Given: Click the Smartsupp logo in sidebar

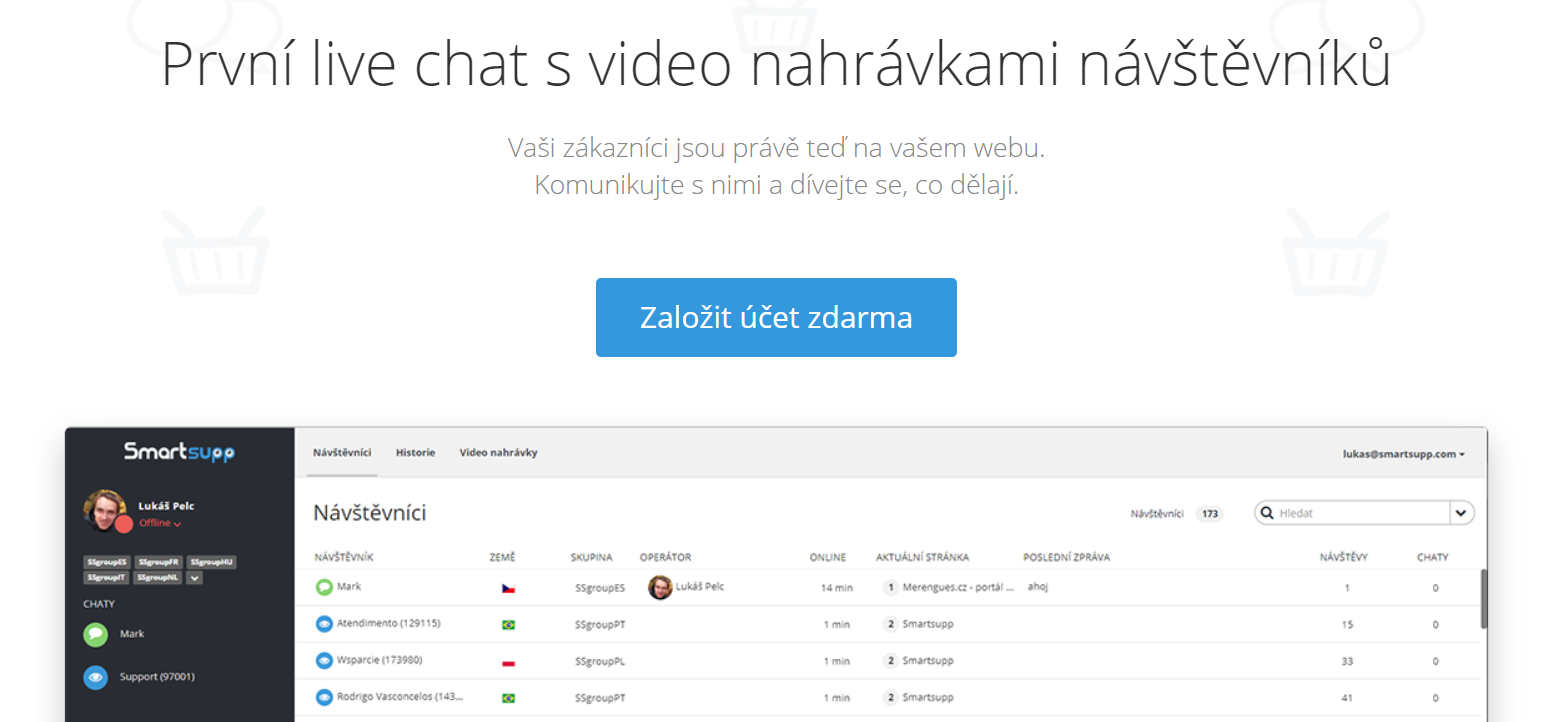Looking at the screenshot, I should click(x=179, y=452).
